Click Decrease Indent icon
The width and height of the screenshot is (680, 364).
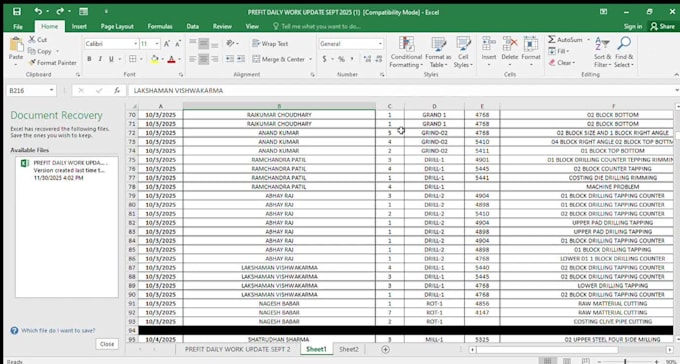[x=230, y=59]
